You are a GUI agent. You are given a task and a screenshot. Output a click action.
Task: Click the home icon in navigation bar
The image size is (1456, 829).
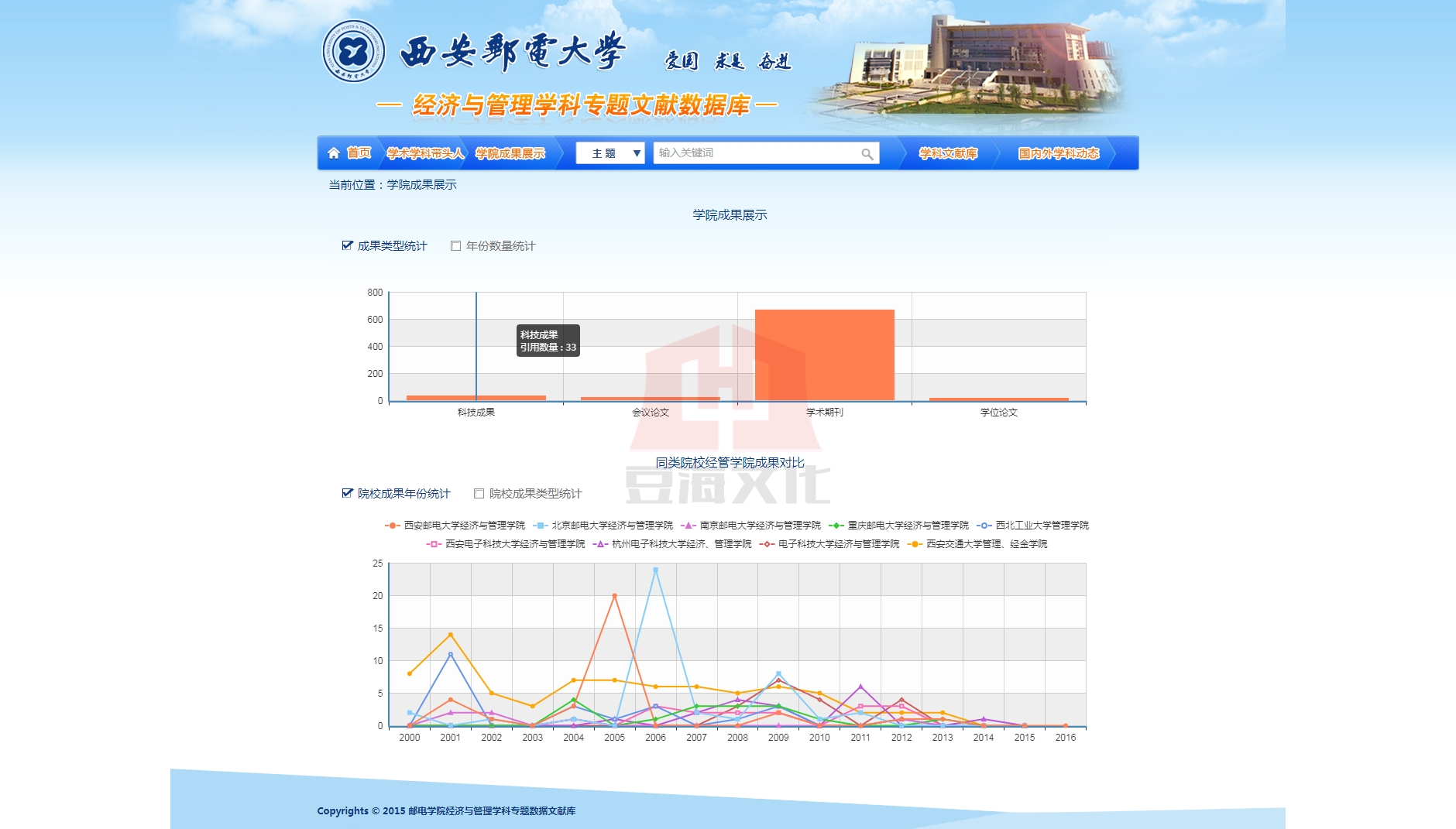click(334, 153)
